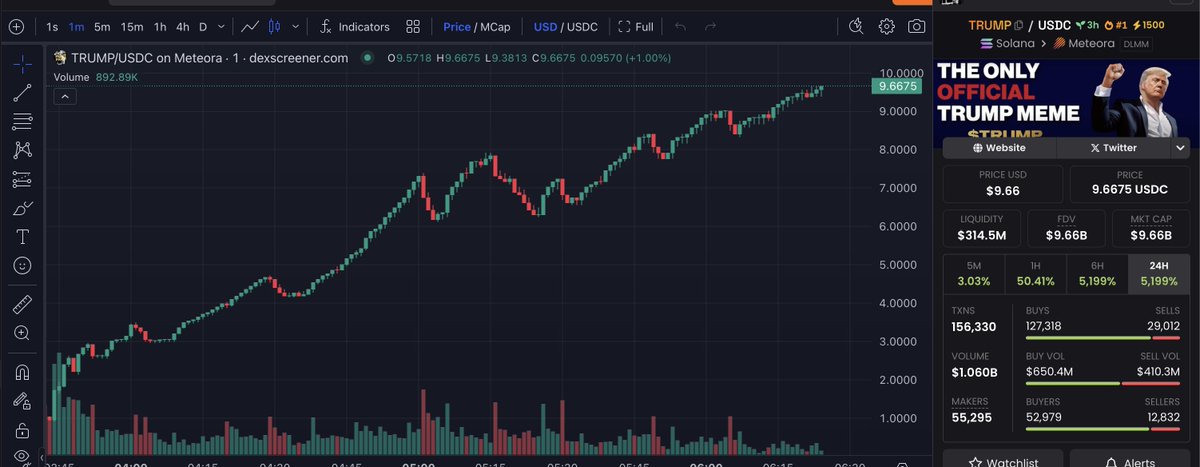Click the MKT CAP $9.66B box
This screenshot has width=1200, height=467.
1150,226
